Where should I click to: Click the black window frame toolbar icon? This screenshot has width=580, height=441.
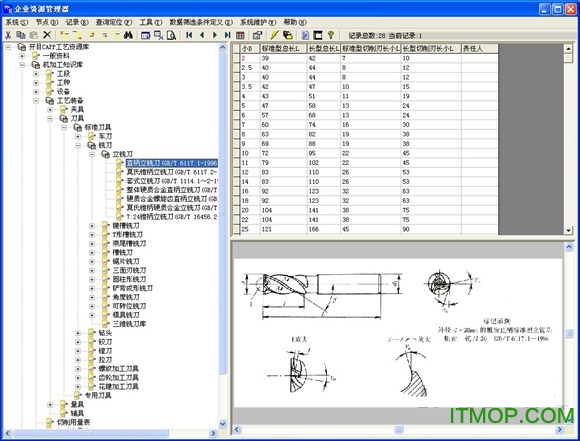pos(318,35)
